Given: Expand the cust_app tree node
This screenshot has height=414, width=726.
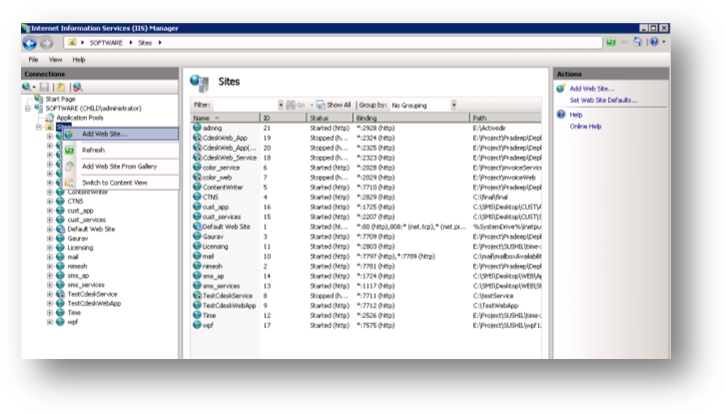Looking at the screenshot, I should (x=50, y=210).
